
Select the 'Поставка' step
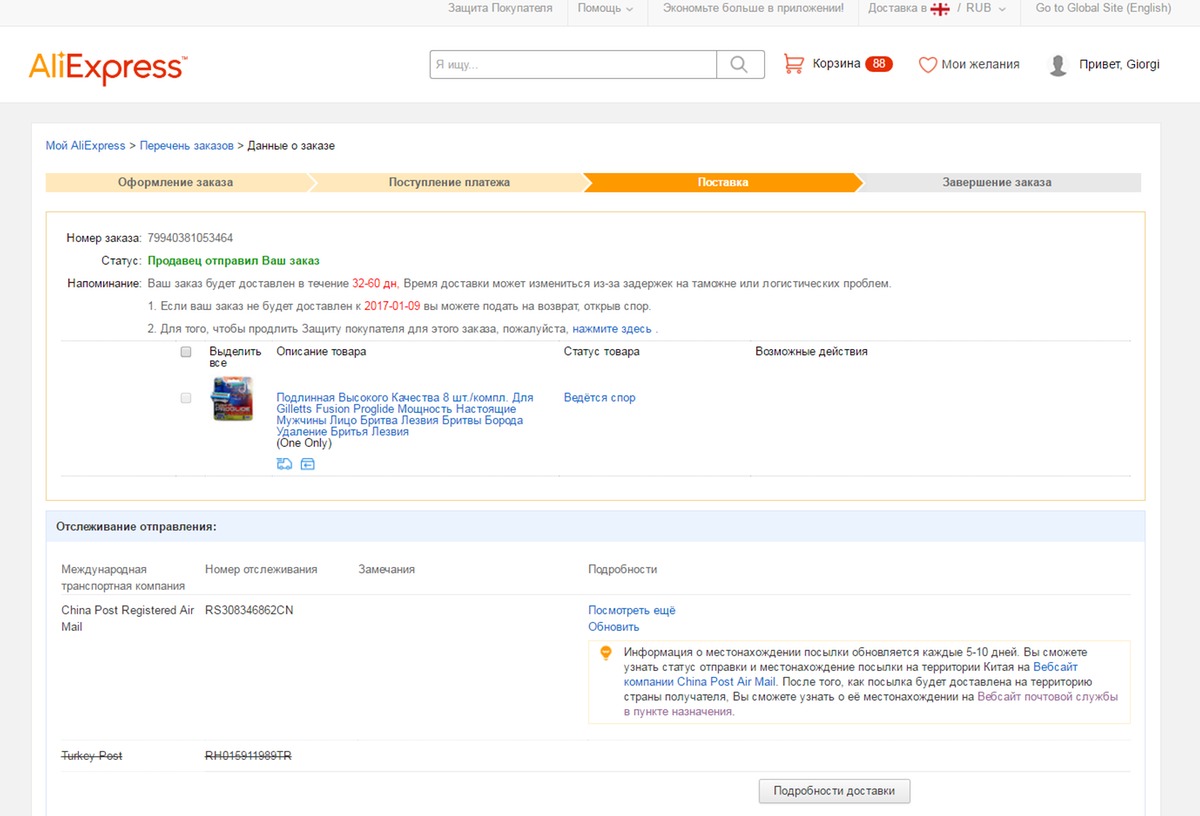coord(723,182)
